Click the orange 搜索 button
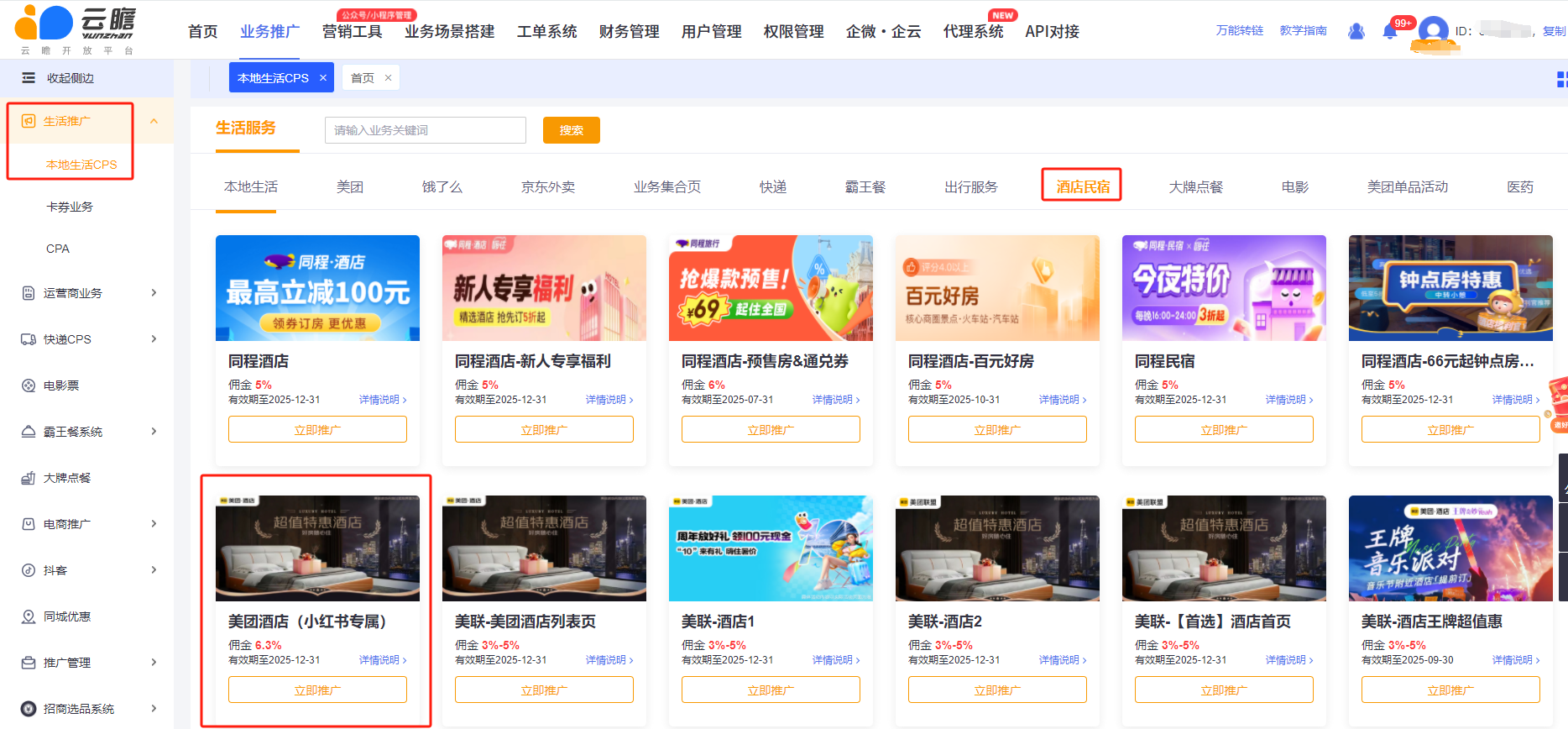Viewport: 1568px width, 729px height. (572, 130)
